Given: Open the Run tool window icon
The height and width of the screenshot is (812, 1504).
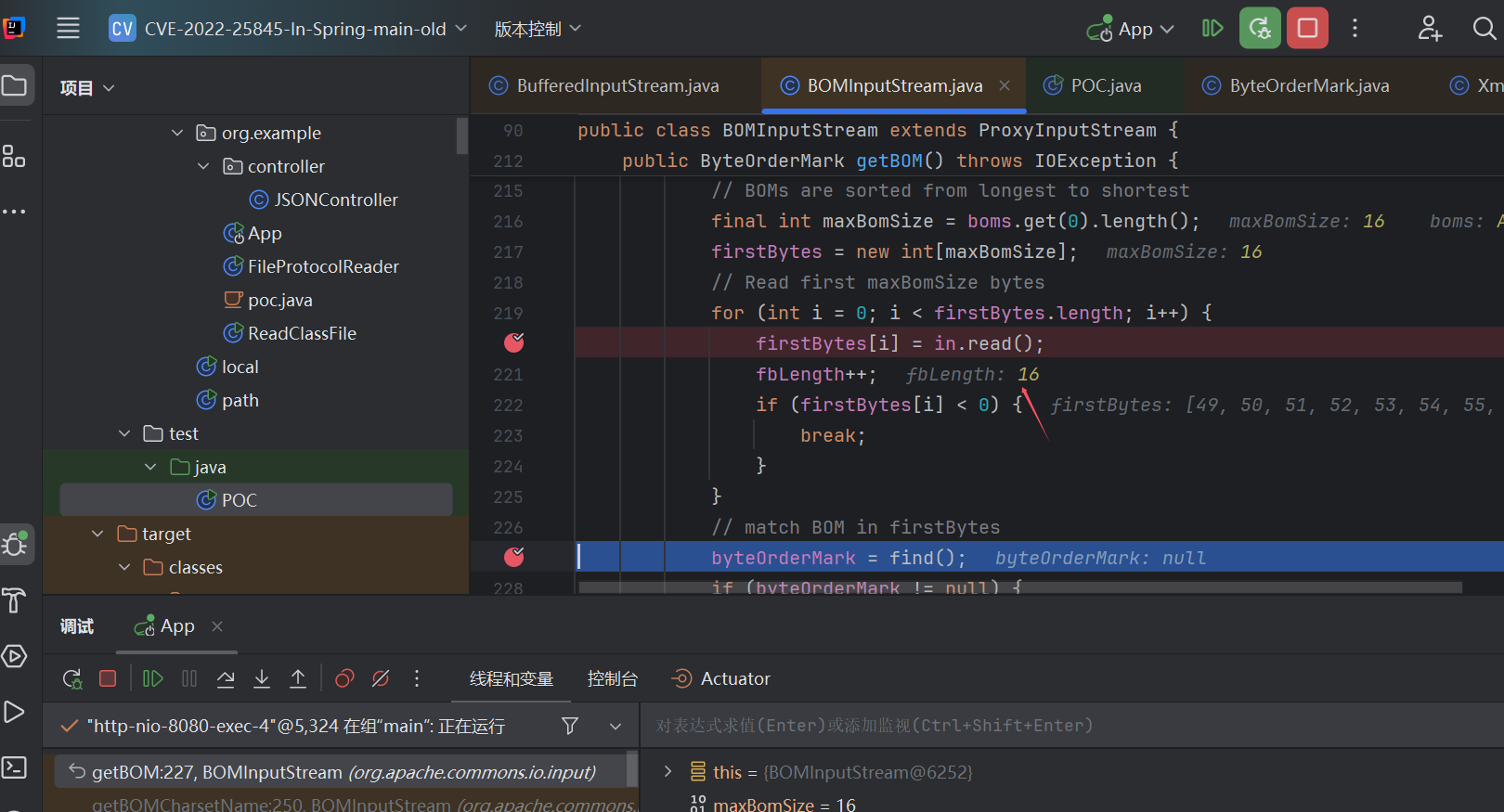Looking at the screenshot, I should pos(14,712).
